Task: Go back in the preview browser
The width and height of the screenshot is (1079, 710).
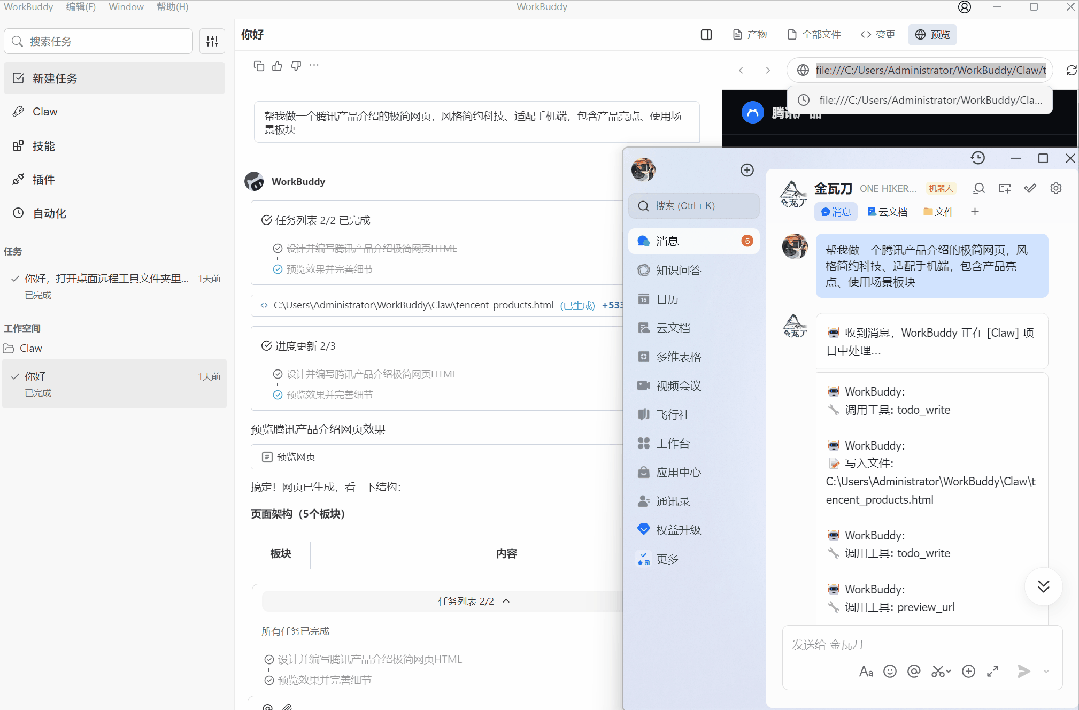Action: (741, 70)
